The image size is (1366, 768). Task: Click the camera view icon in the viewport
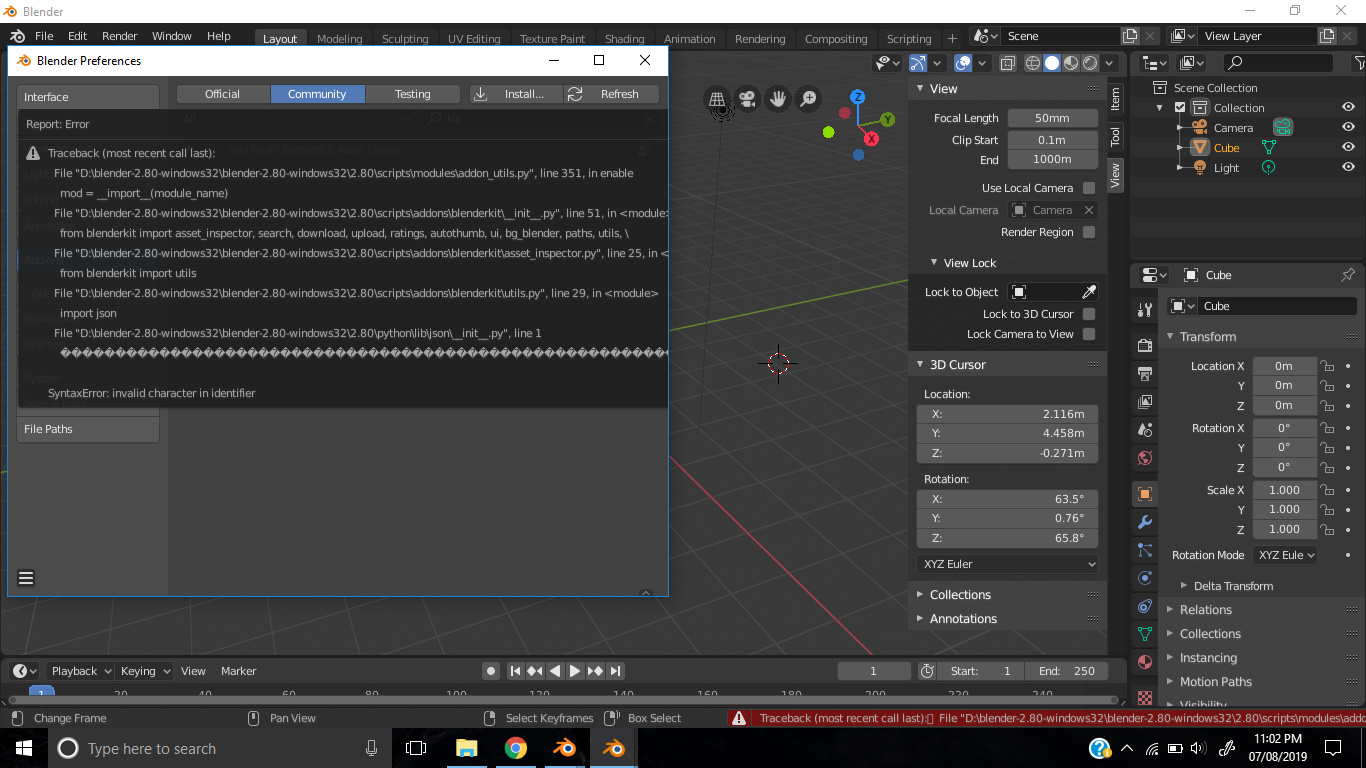click(x=747, y=99)
